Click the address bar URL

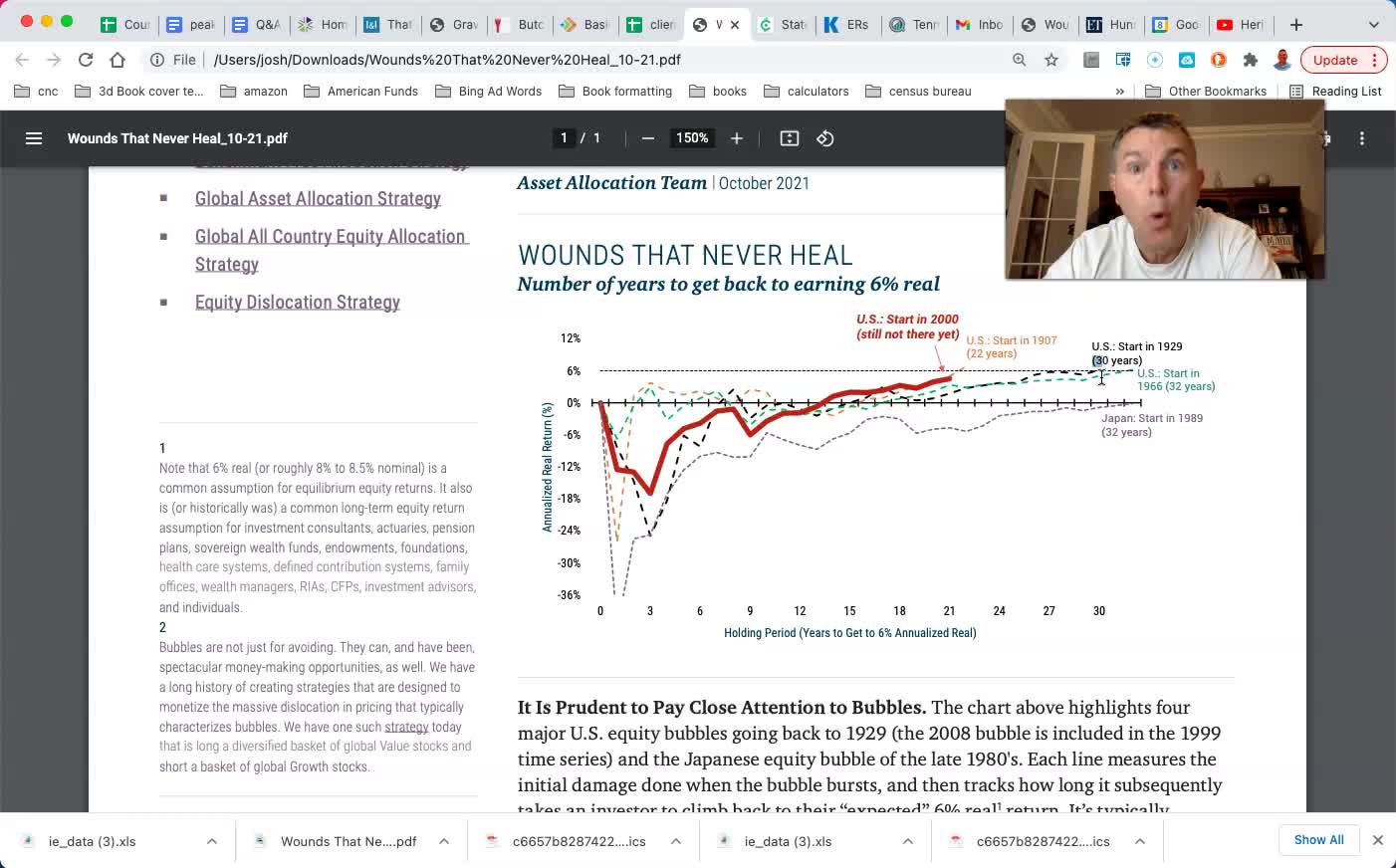click(x=447, y=60)
